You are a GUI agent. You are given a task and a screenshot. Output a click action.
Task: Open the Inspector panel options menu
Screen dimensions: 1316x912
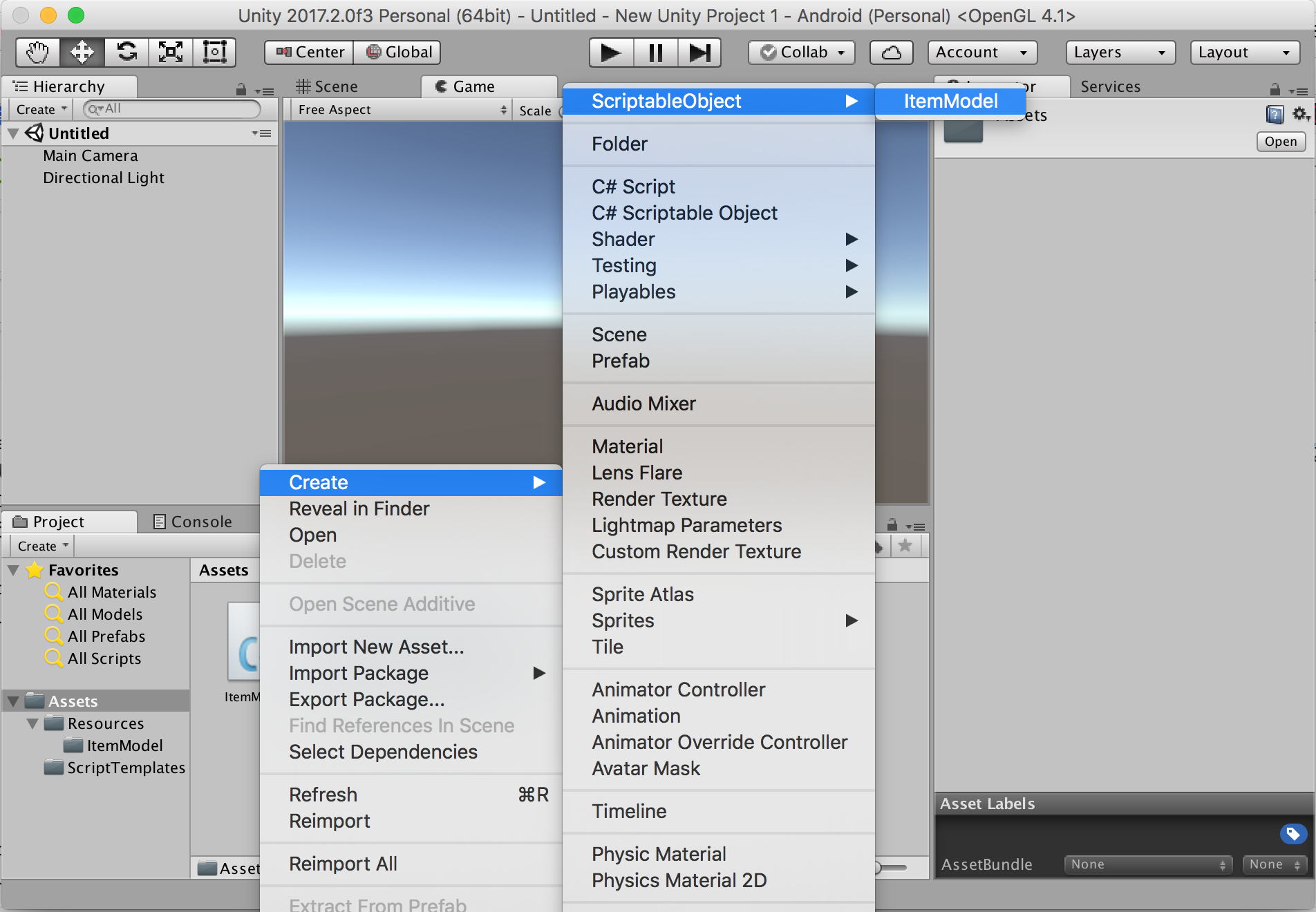pos(1298,91)
